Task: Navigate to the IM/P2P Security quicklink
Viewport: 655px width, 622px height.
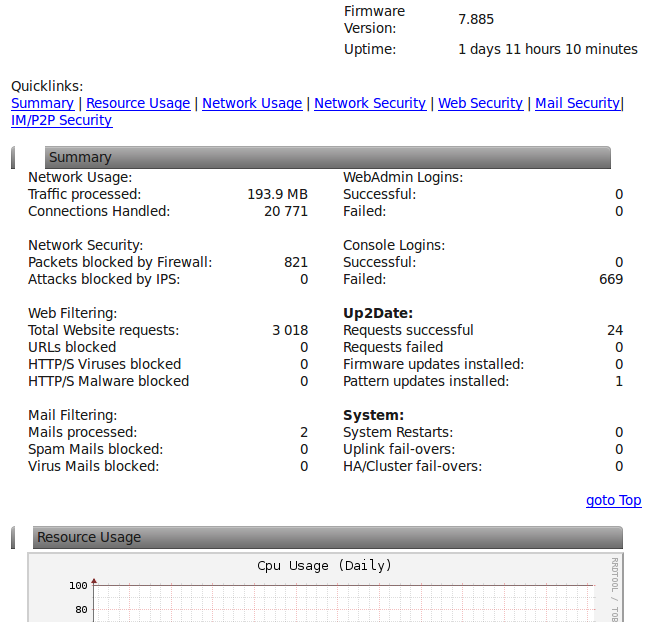Action: coord(61,120)
